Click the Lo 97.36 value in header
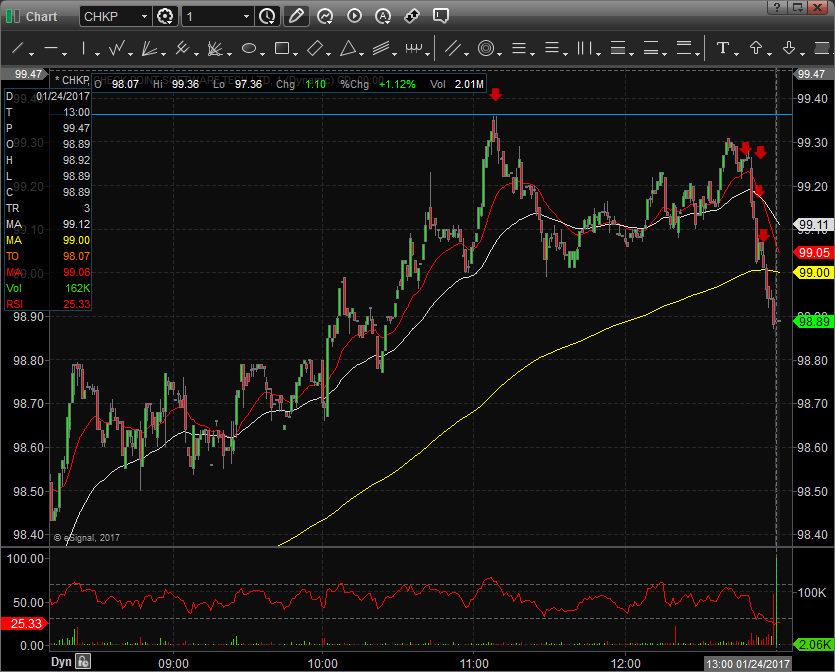Viewport: 835px width, 672px height. click(x=248, y=84)
